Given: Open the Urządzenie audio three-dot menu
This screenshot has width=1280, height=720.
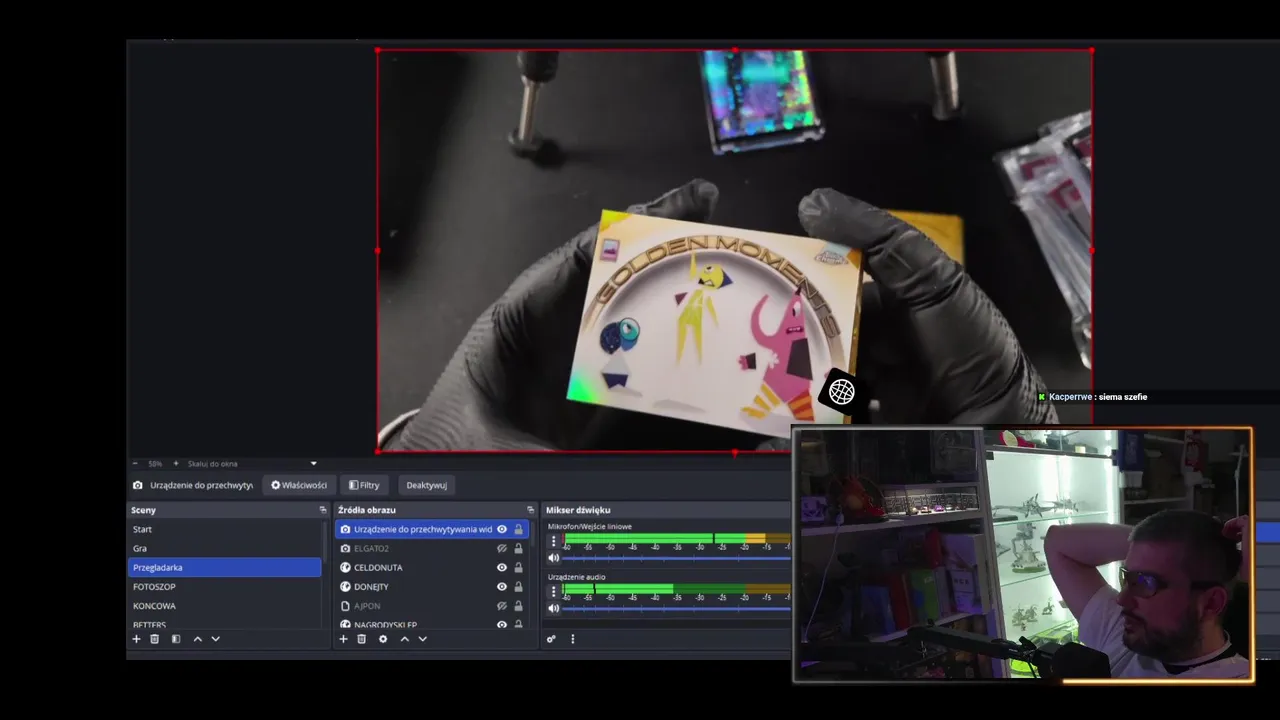Looking at the screenshot, I should point(553,591).
